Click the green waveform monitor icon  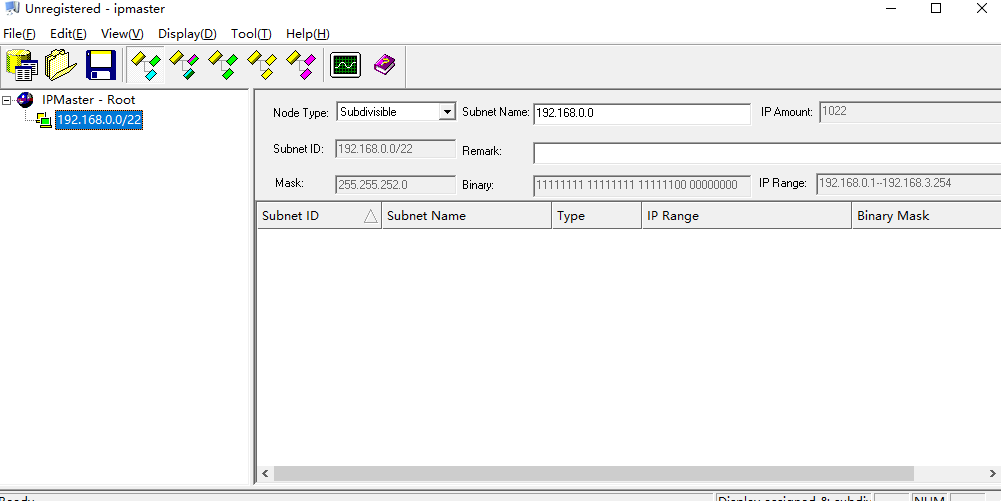point(345,66)
